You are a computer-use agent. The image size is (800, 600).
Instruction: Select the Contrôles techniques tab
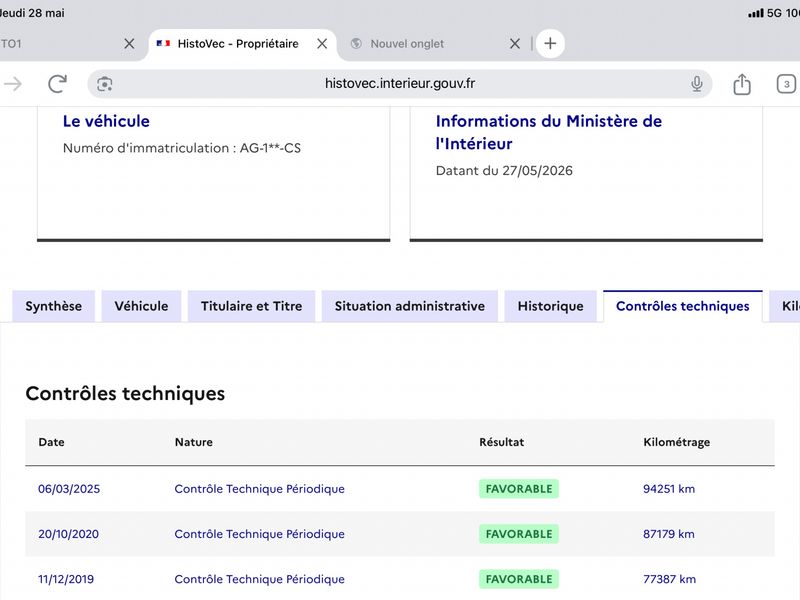pyautogui.click(x=683, y=306)
